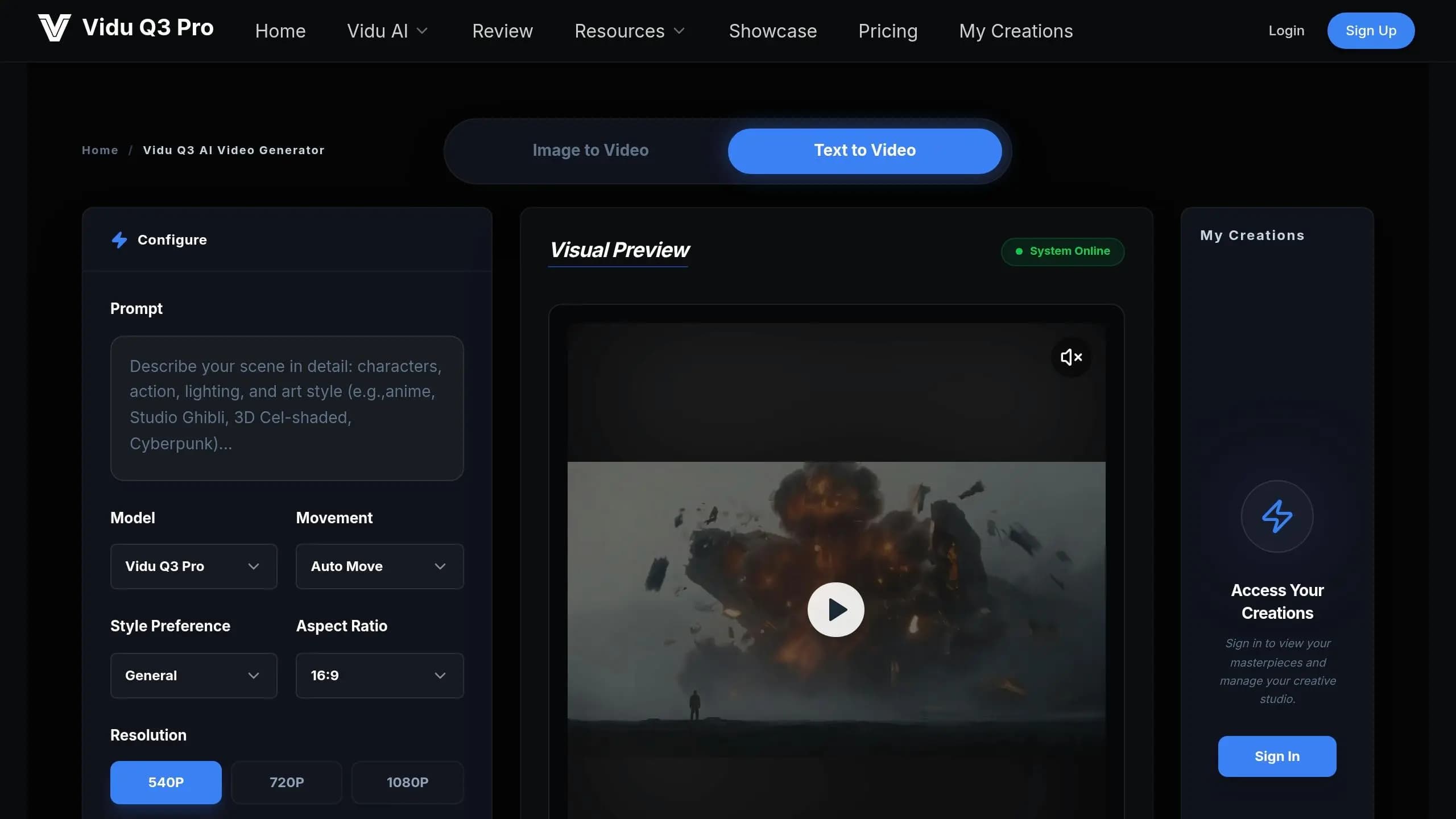Click the Prompt label above the text area
Screen dimensions: 1456x819
136,308
